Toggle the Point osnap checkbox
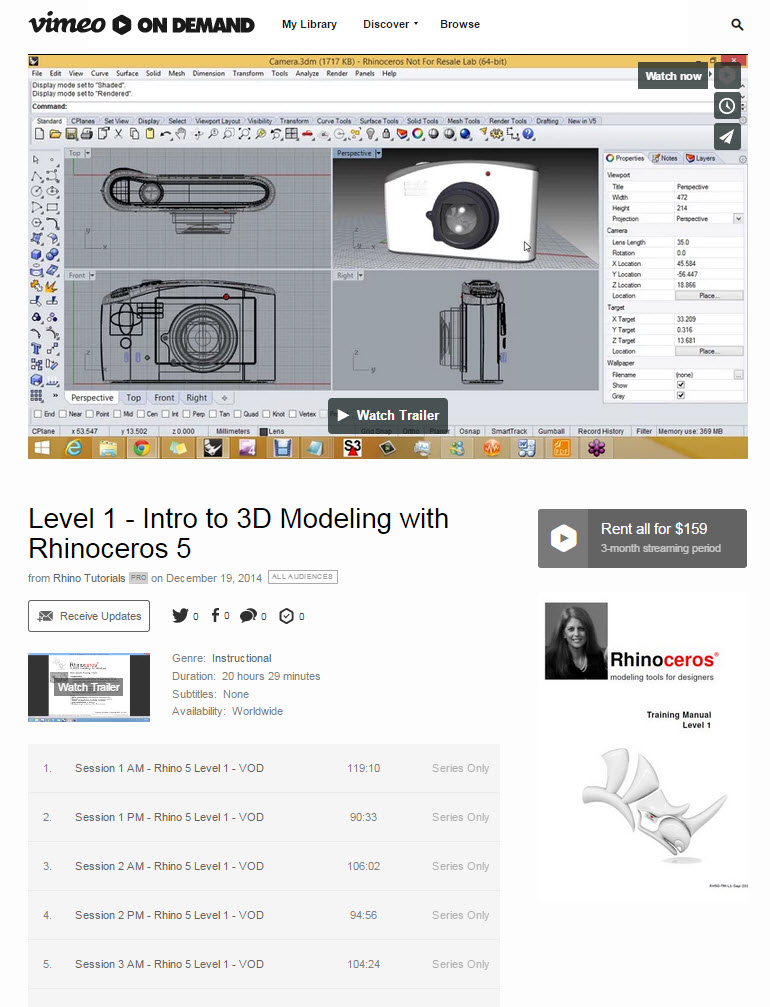This screenshot has height=1007, width=770. pos(90,414)
